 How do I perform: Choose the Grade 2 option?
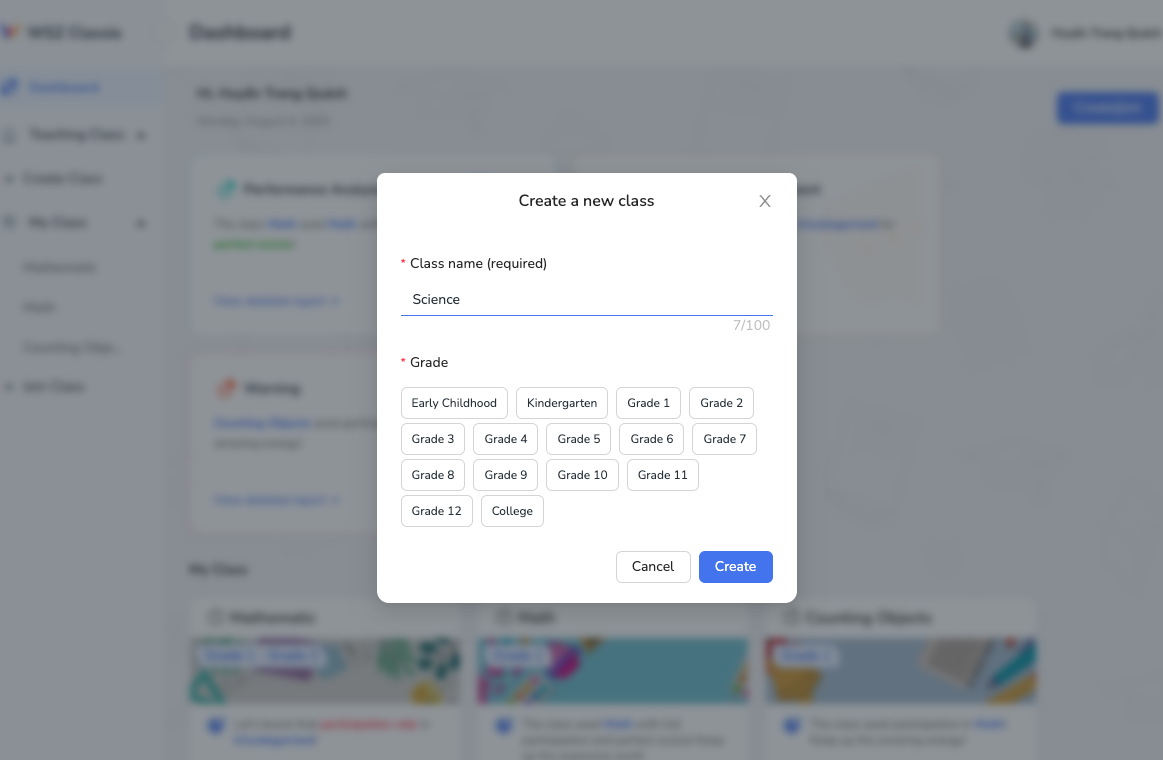pos(721,403)
